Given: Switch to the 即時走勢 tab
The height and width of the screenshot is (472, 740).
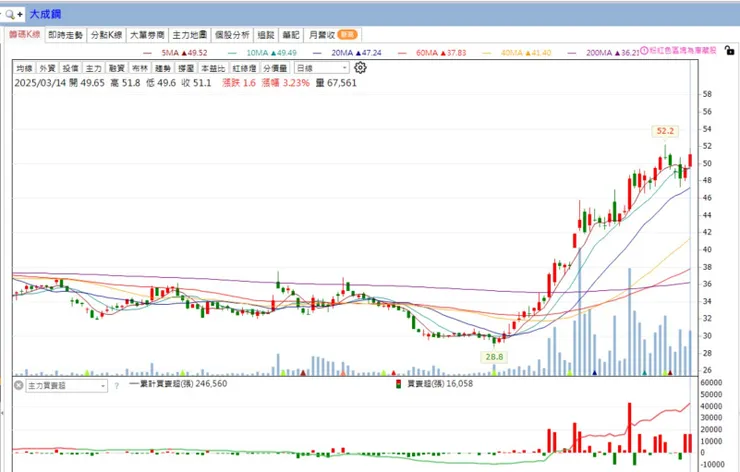Looking at the screenshot, I should (x=66, y=35).
